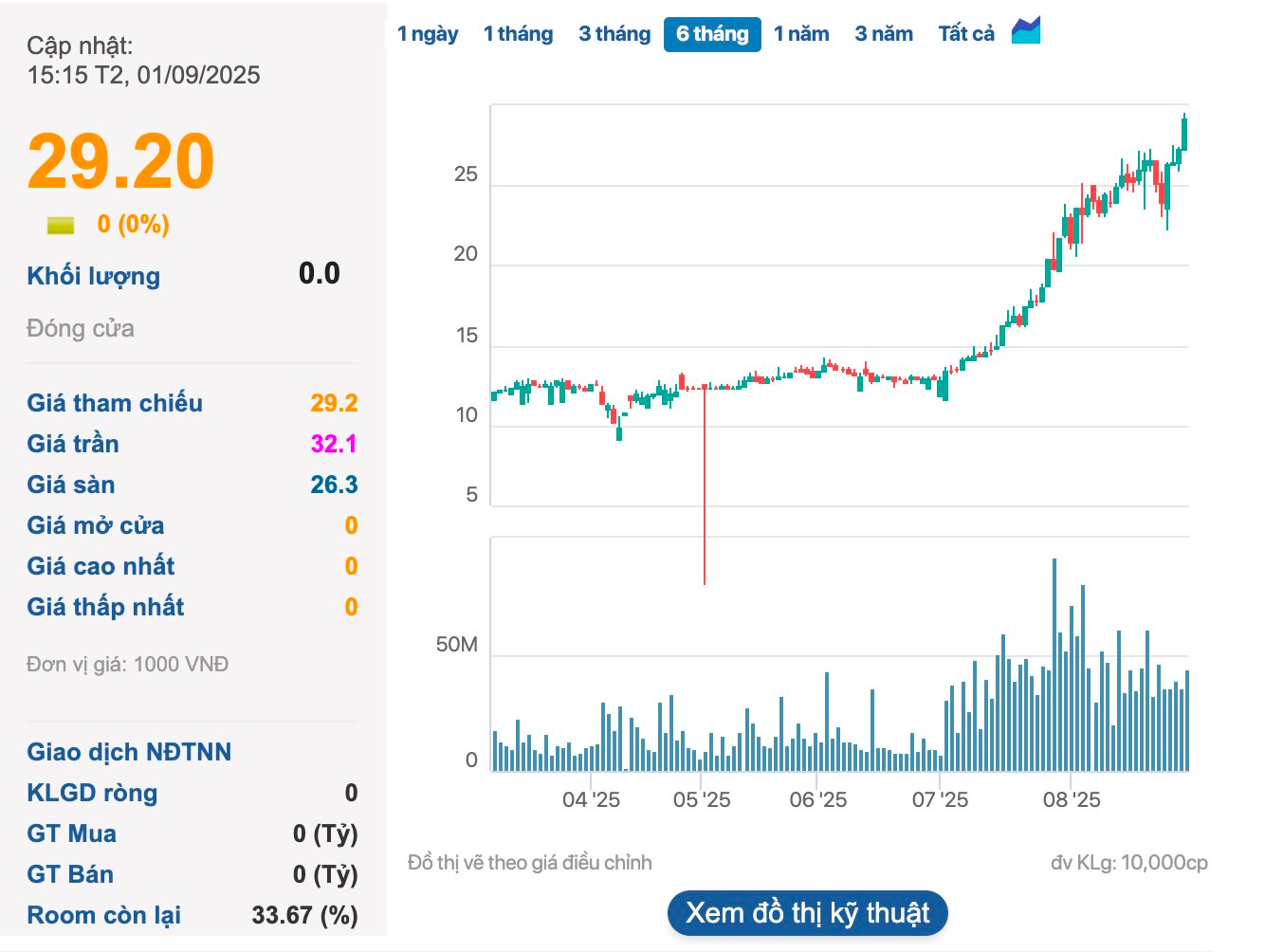
Task: Click the highlighted 6 tháng tab
Action: point(712,34)
